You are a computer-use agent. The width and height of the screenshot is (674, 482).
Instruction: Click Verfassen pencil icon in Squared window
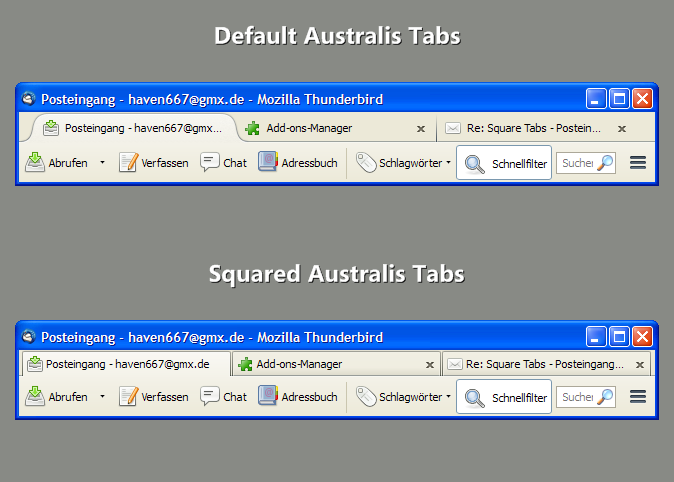pos(129,396)
